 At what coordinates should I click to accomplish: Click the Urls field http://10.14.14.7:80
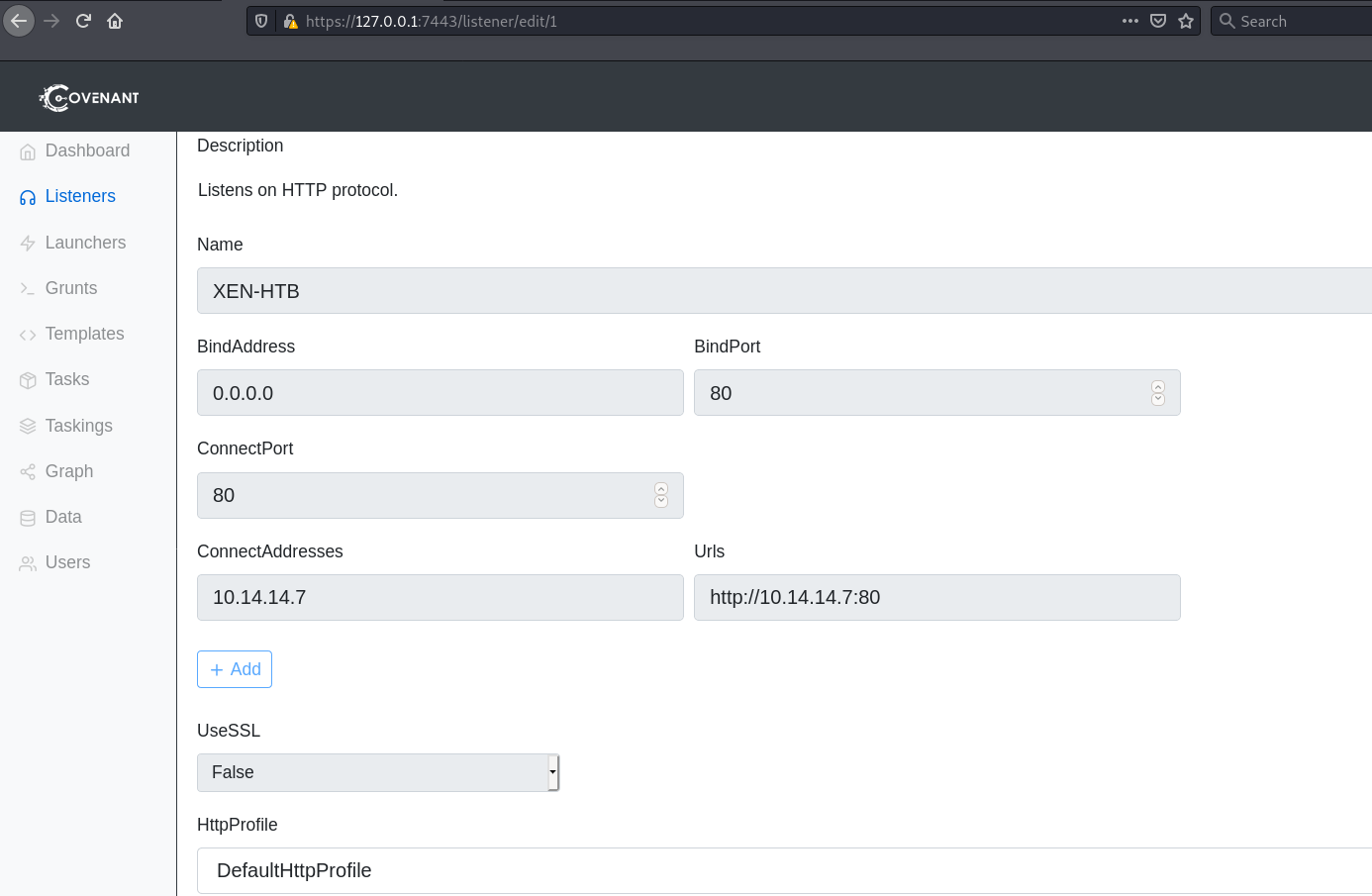pyautogui.click(x=937, y=597)
